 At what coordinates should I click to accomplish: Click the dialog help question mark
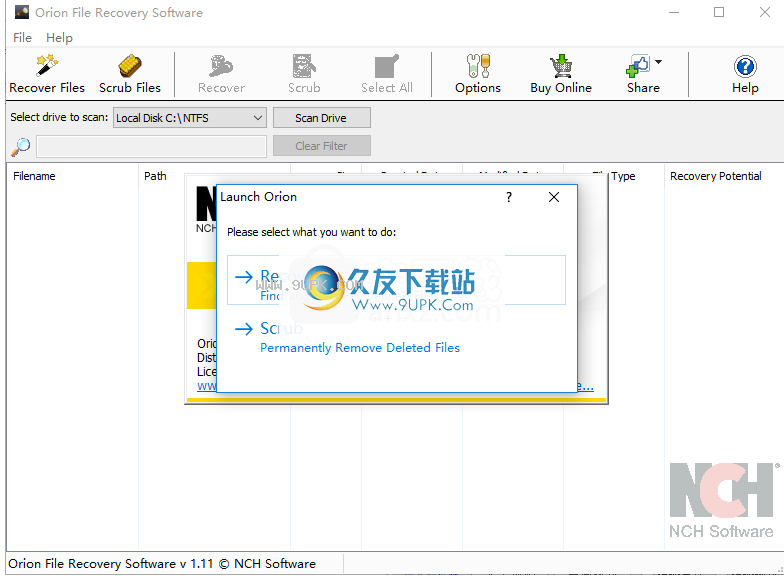[509, 197]
